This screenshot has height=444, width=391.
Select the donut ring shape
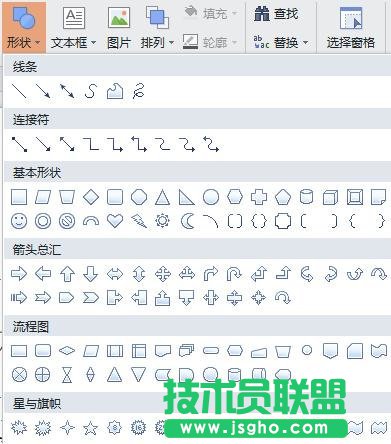[x=43, y=221]
